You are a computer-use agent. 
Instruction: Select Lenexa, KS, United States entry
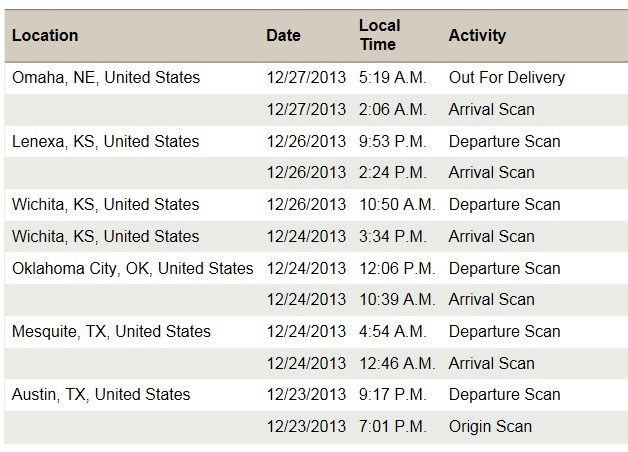click(105, 141)
